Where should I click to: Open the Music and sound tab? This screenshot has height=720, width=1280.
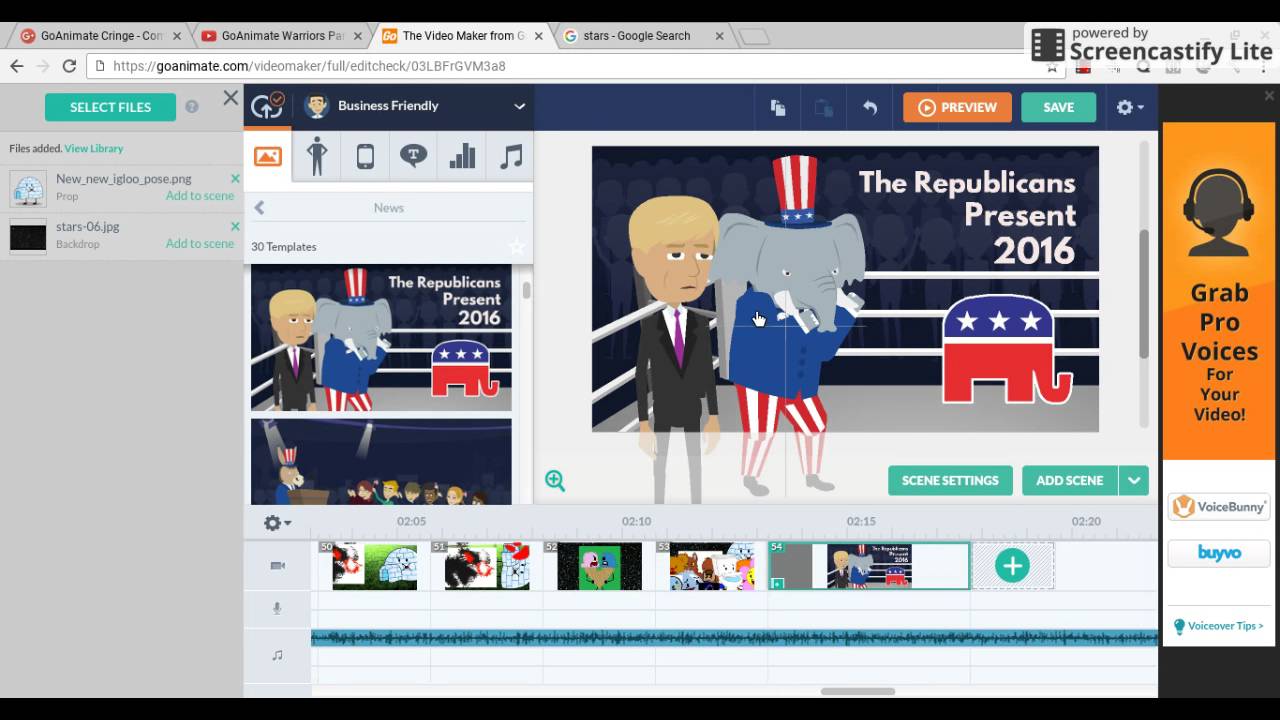pos(511,157)
